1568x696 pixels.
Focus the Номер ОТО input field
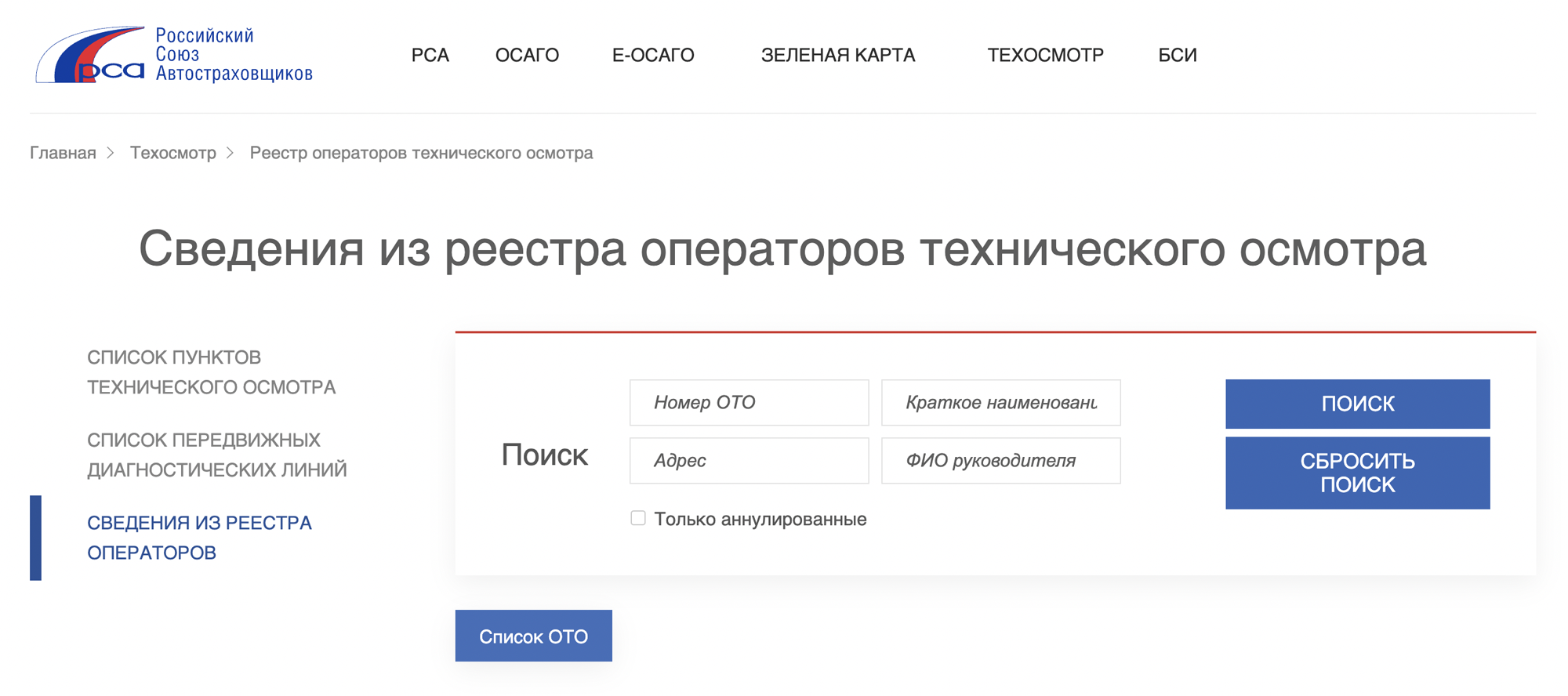(x=749, y=402)
